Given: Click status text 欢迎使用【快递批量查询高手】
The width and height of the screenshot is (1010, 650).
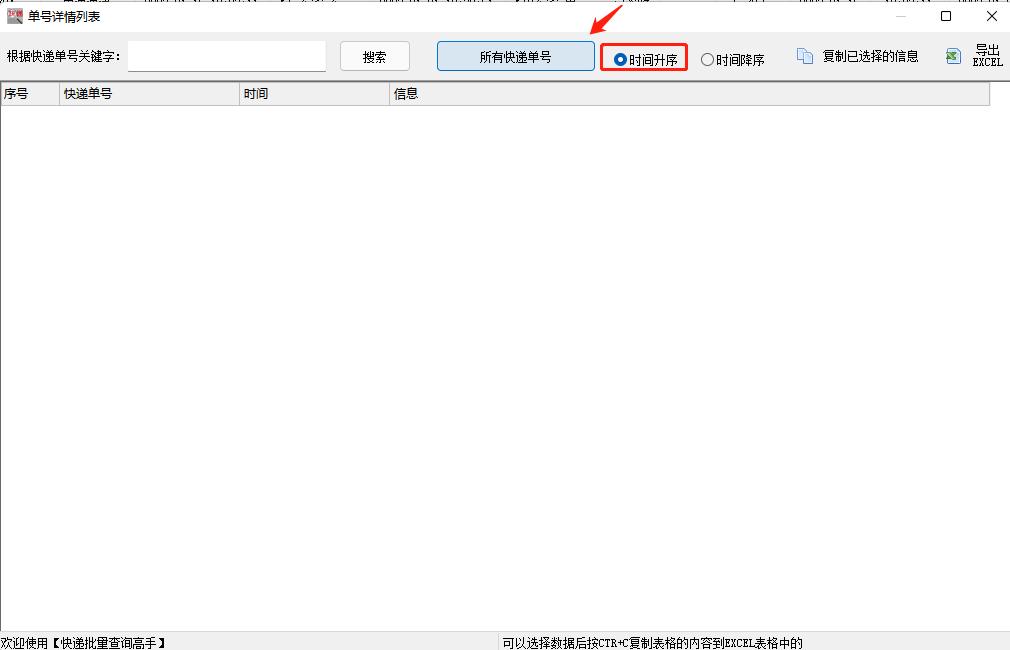Looking at the screenshot, I should tap(84, 643).
